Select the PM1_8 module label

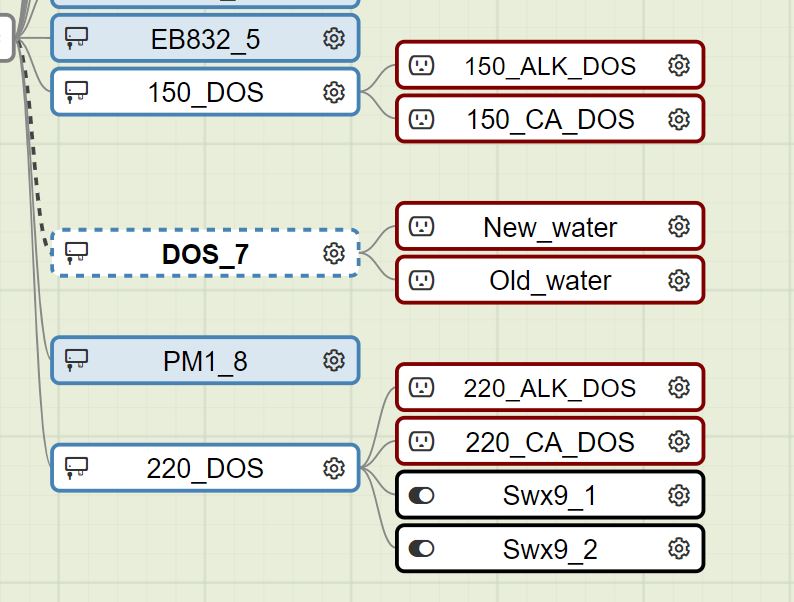205,362
